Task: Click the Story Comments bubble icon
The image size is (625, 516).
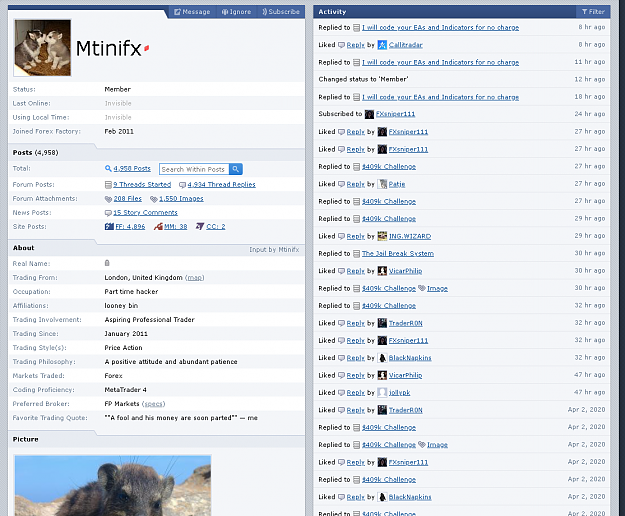Action: click(x=108, y=213)
